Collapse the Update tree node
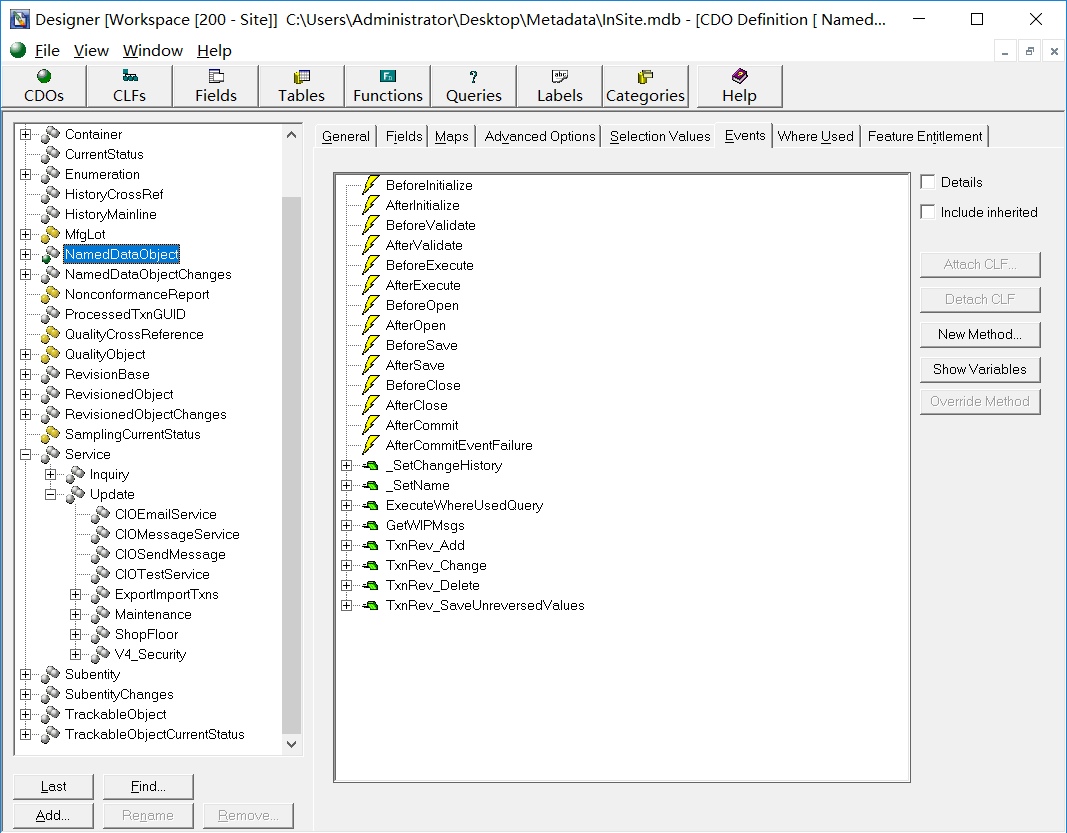The width and height of the screenshot is (1067, 833). click(x=51, y=494)
